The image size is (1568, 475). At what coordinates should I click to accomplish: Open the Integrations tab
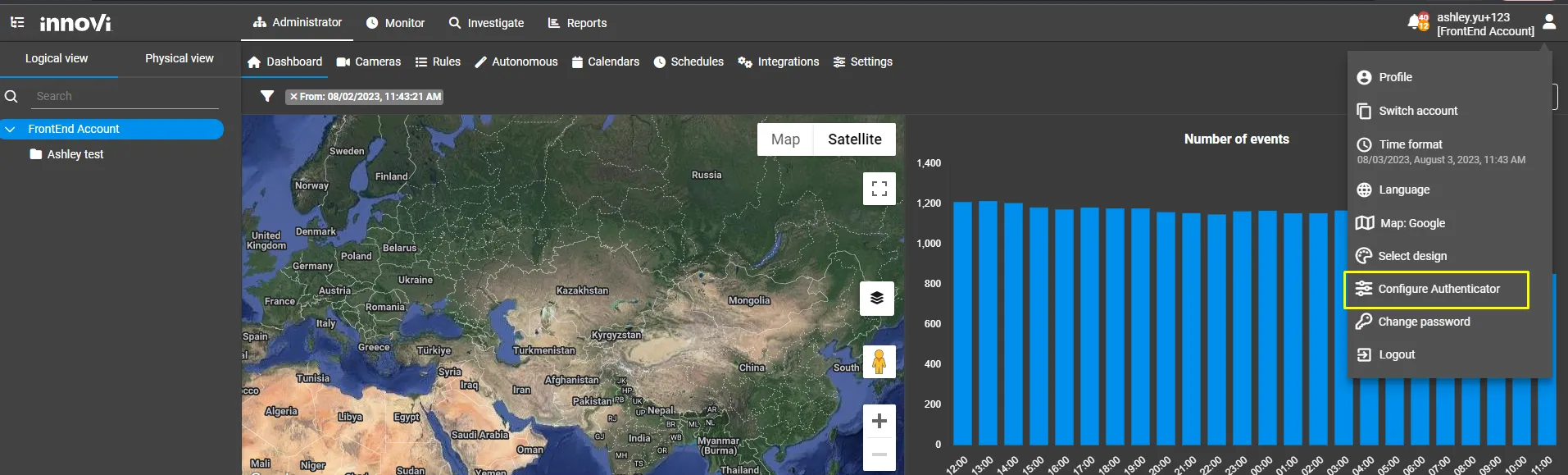pos(778,62)
